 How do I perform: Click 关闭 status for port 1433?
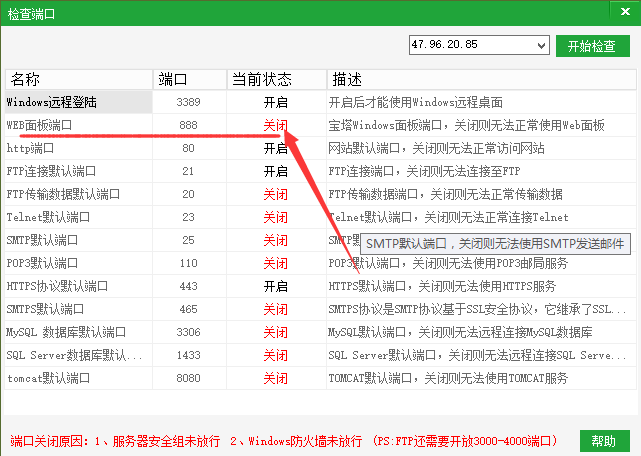(x=276, y=355)
